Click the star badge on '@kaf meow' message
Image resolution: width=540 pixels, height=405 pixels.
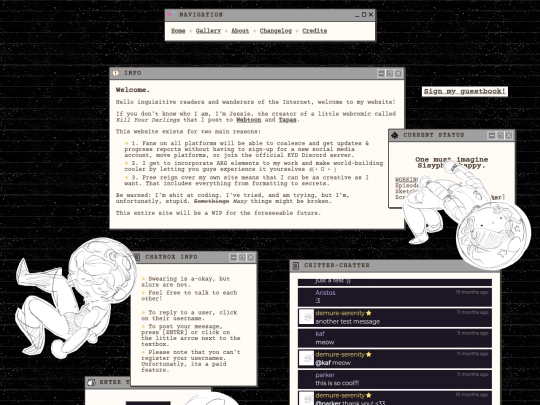369,354
